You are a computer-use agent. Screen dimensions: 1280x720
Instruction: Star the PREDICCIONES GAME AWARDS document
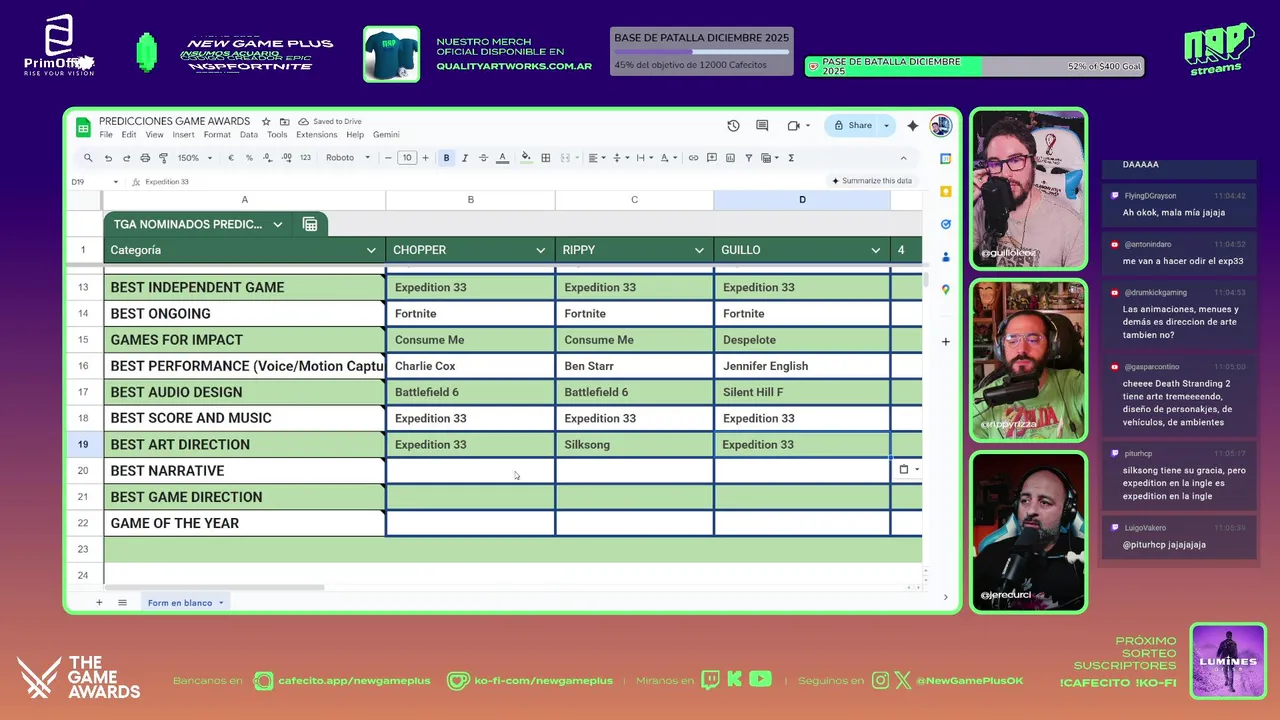pos(267,121)
